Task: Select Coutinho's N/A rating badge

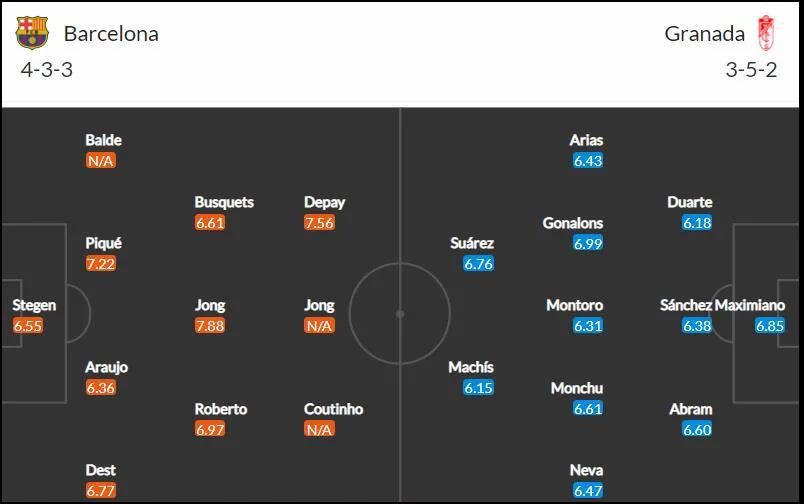Action: pos(319,429)
